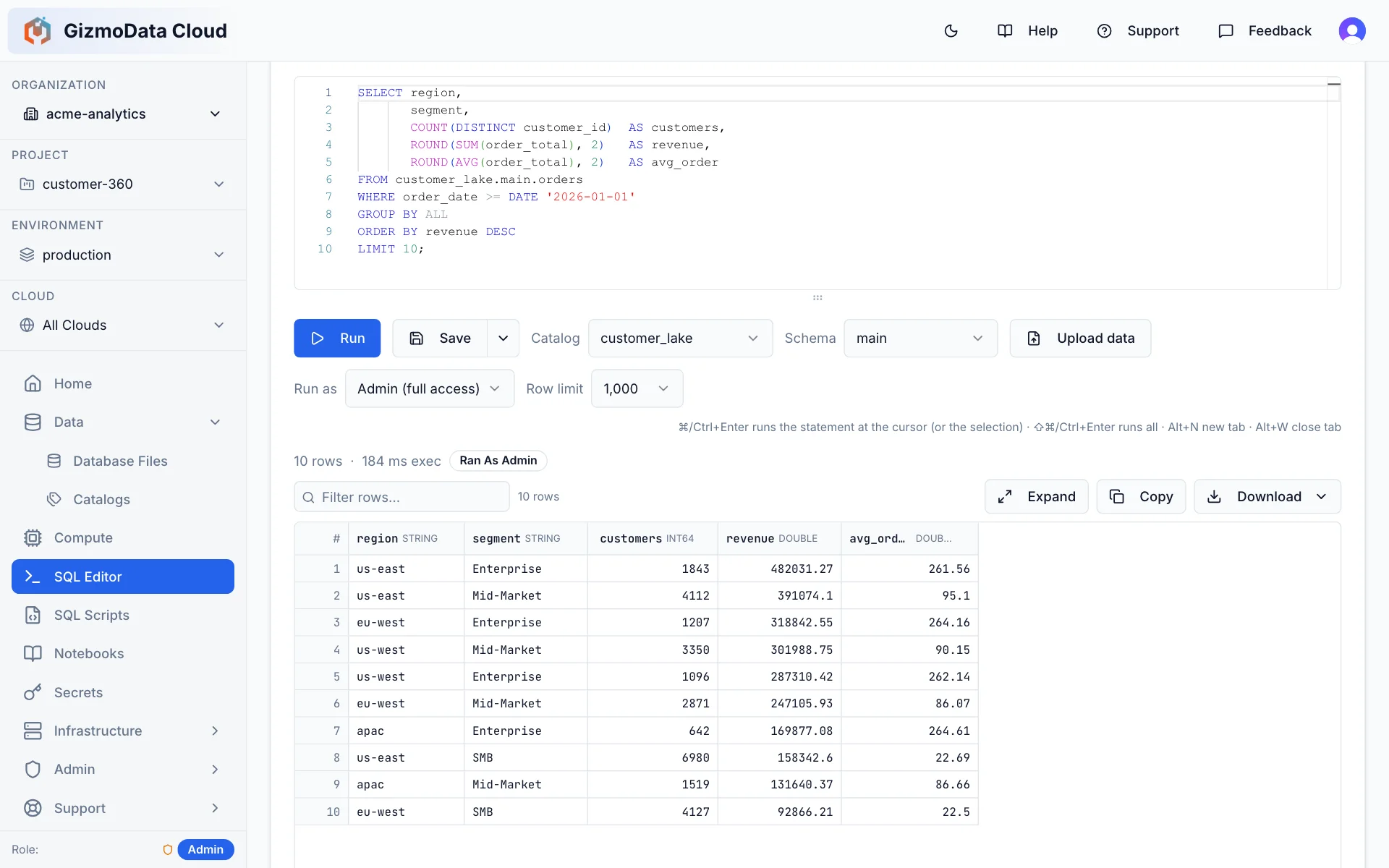Sort by the revenue column header
Viewport: 1389px width, 868px height.
[779, 538]
